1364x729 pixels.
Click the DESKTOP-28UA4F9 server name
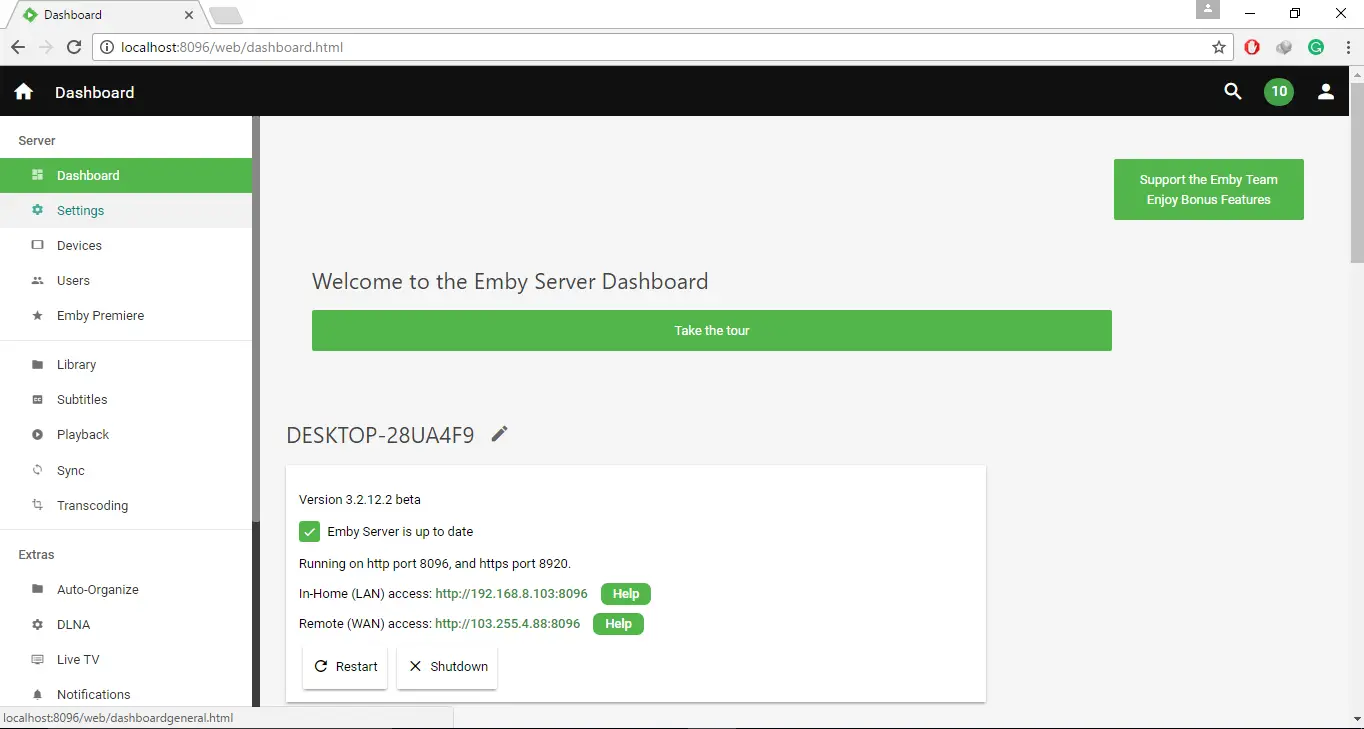(380, 435)
